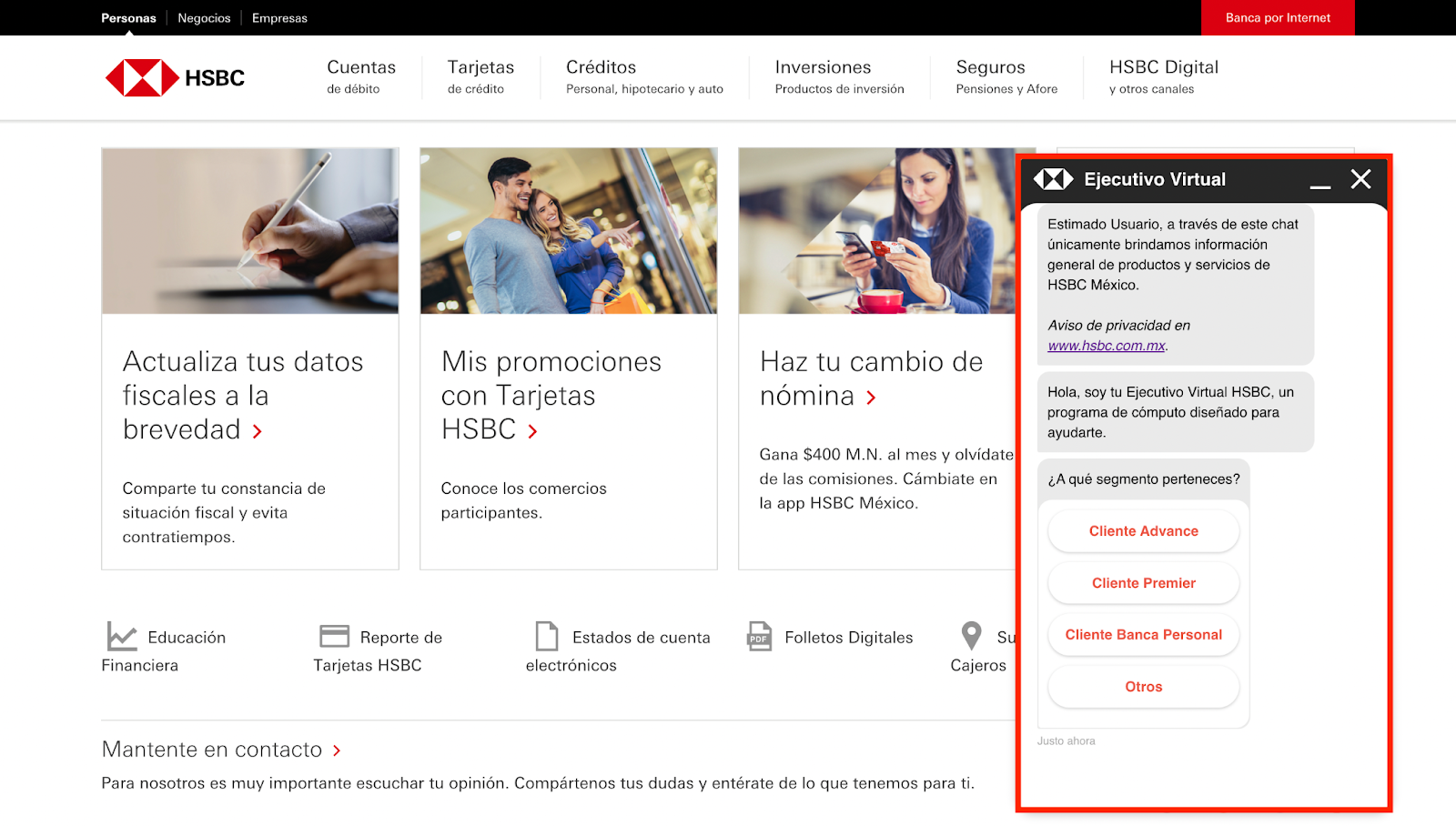
Task: Click the HSBC logo in header
Action: (x=175, y=78)
